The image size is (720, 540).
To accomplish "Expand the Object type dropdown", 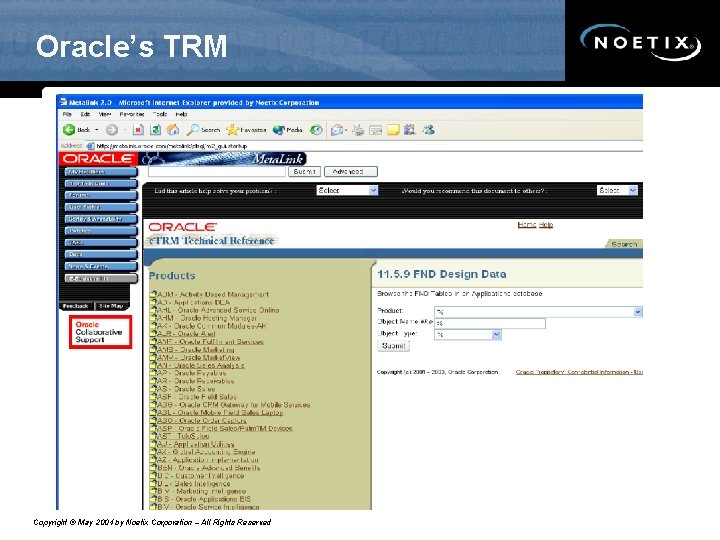I will click(x=496, y=335).
